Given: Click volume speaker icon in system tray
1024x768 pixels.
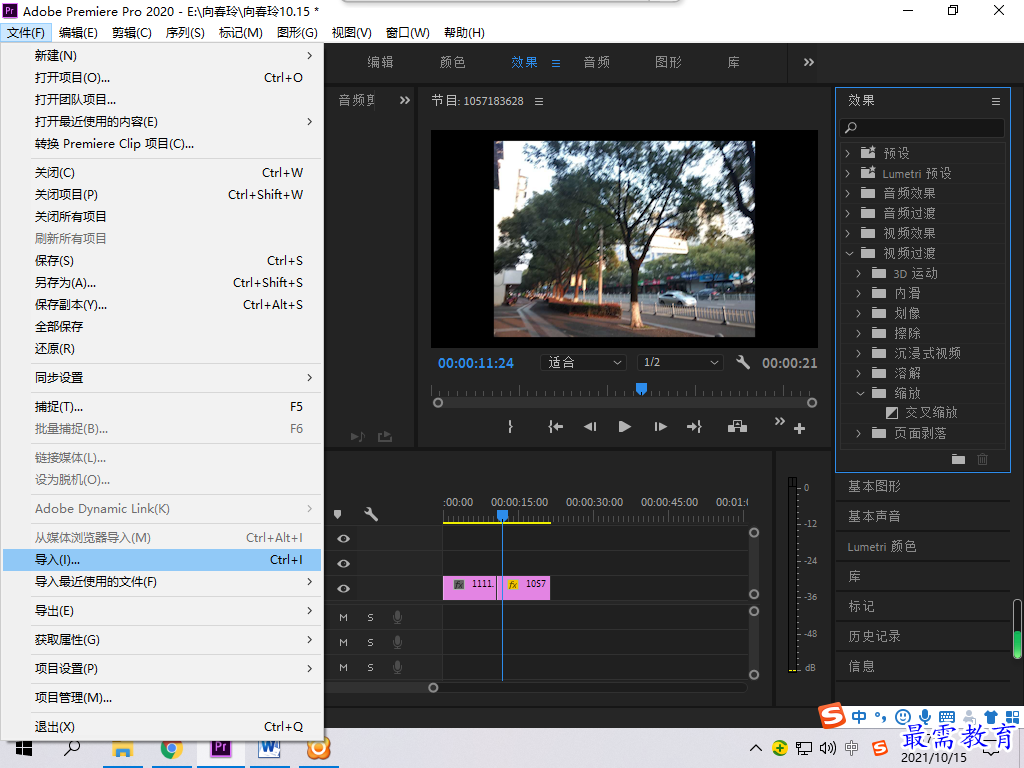Looking at the screenshot, I should tap(827, 748).
